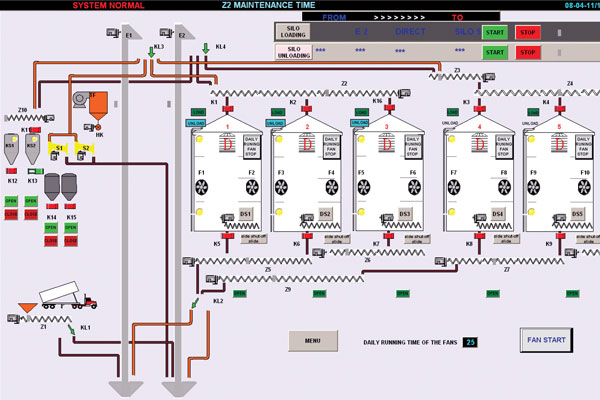Click the FAN START button

click(x=548, y=340)
